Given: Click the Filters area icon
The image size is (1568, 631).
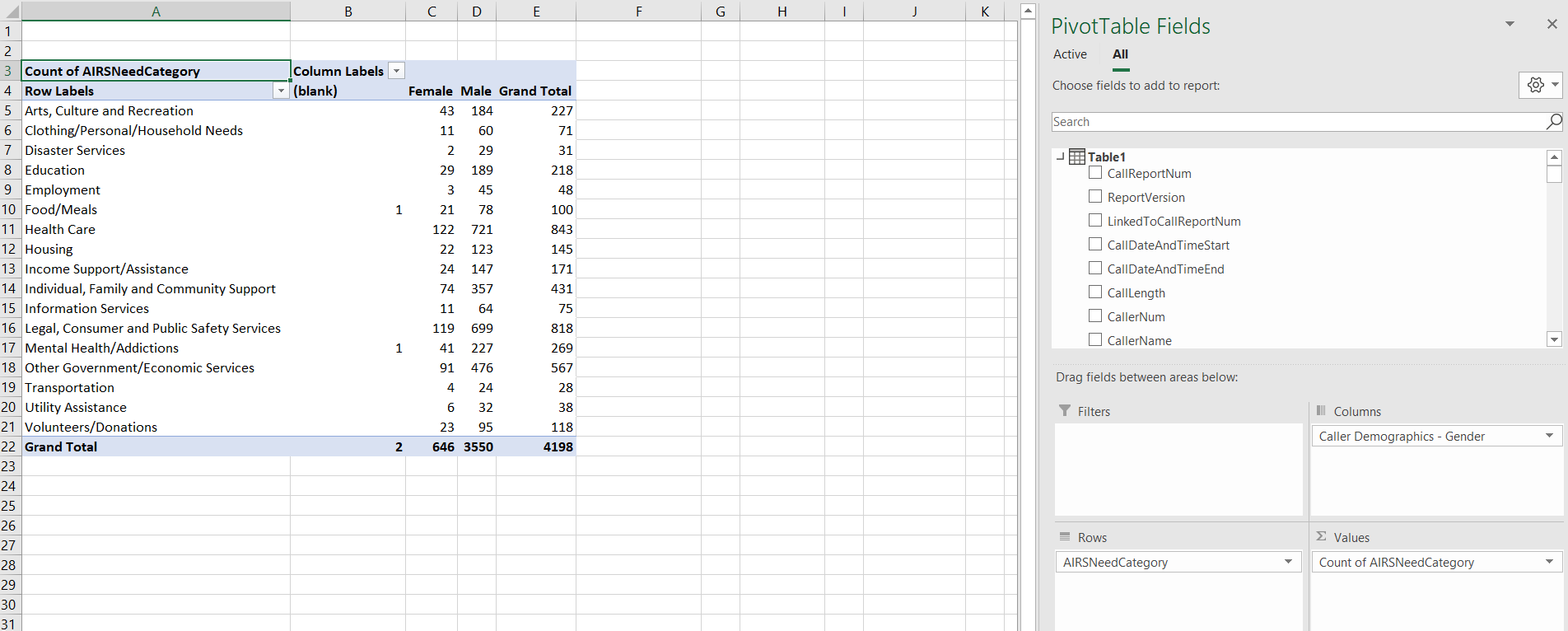Looking at the screenshot, I should (x=1065, y=410).
